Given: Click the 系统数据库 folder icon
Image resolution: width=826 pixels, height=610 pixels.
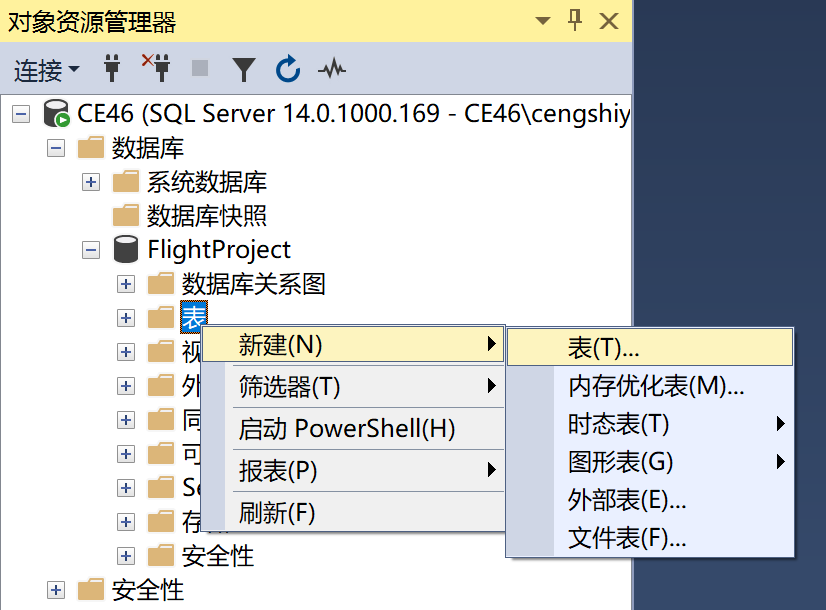Looking at the screenshot, I should point(126,182).
